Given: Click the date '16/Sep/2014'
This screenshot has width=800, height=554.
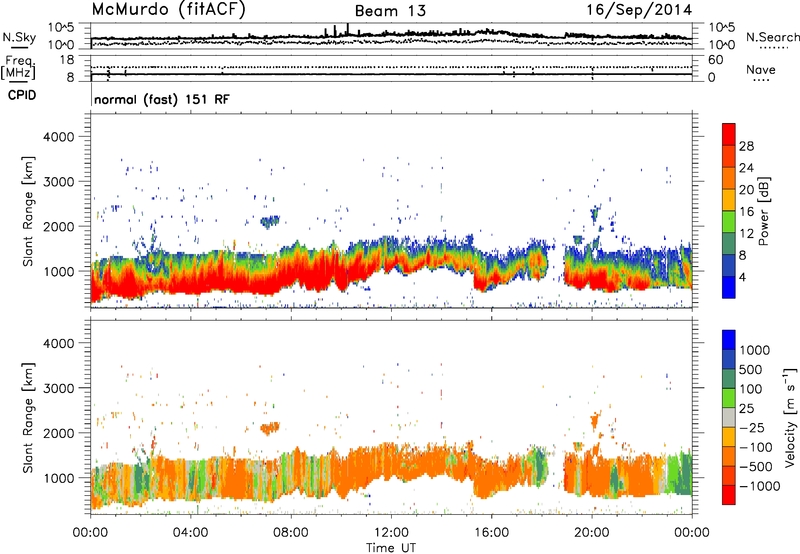Looking at the screenshot, I should pyautogui.click(x=639, y=10).
